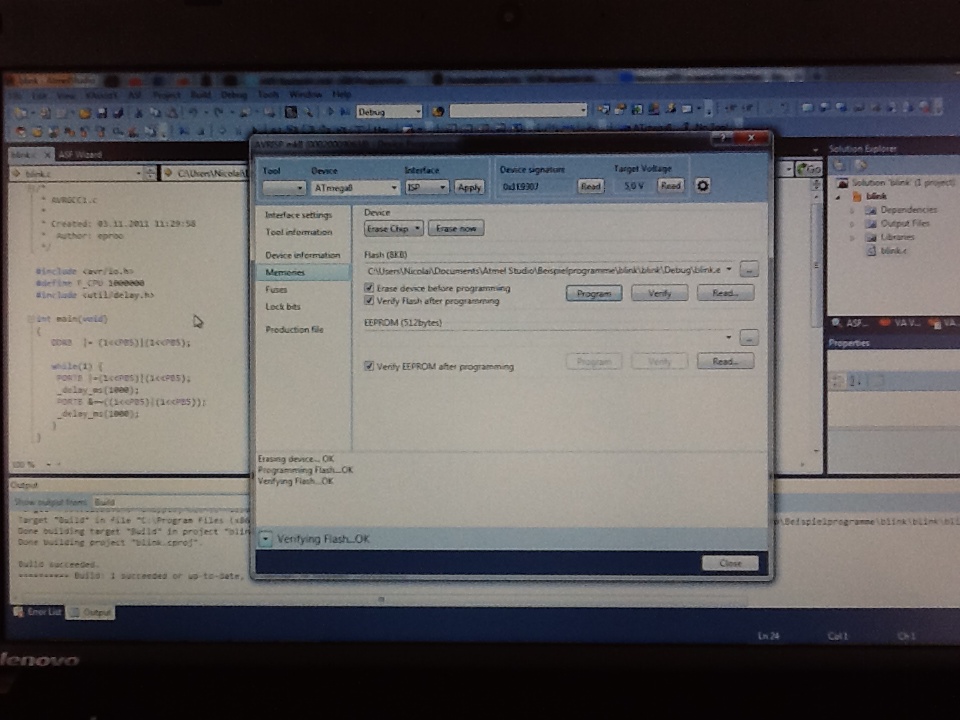Browse for Flash hex file
The height and width of the screenshot is (720, 960).
tap(749, 269)
